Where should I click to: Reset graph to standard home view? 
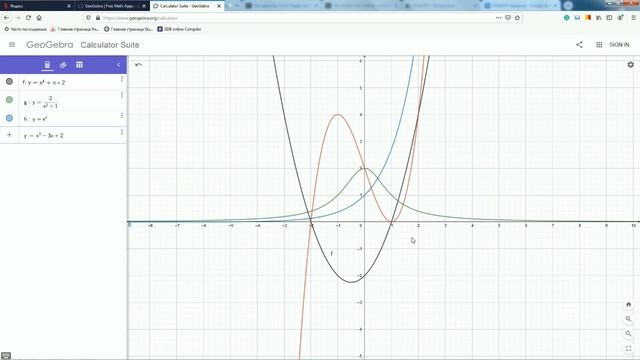629,304
